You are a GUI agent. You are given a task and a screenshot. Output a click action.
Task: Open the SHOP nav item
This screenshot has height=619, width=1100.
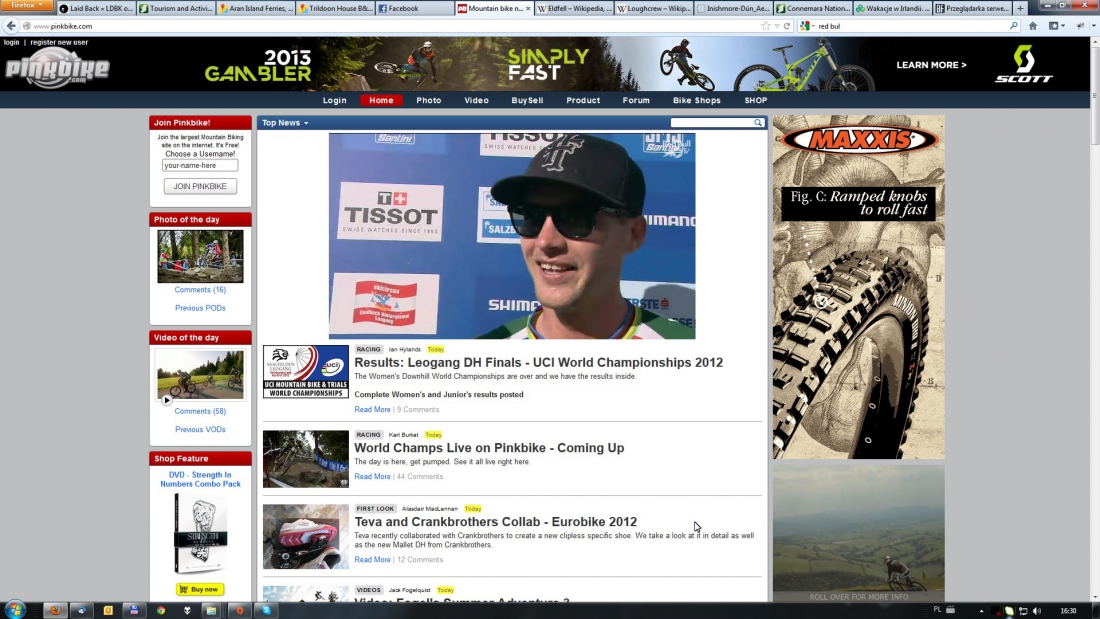coord(756,100)
